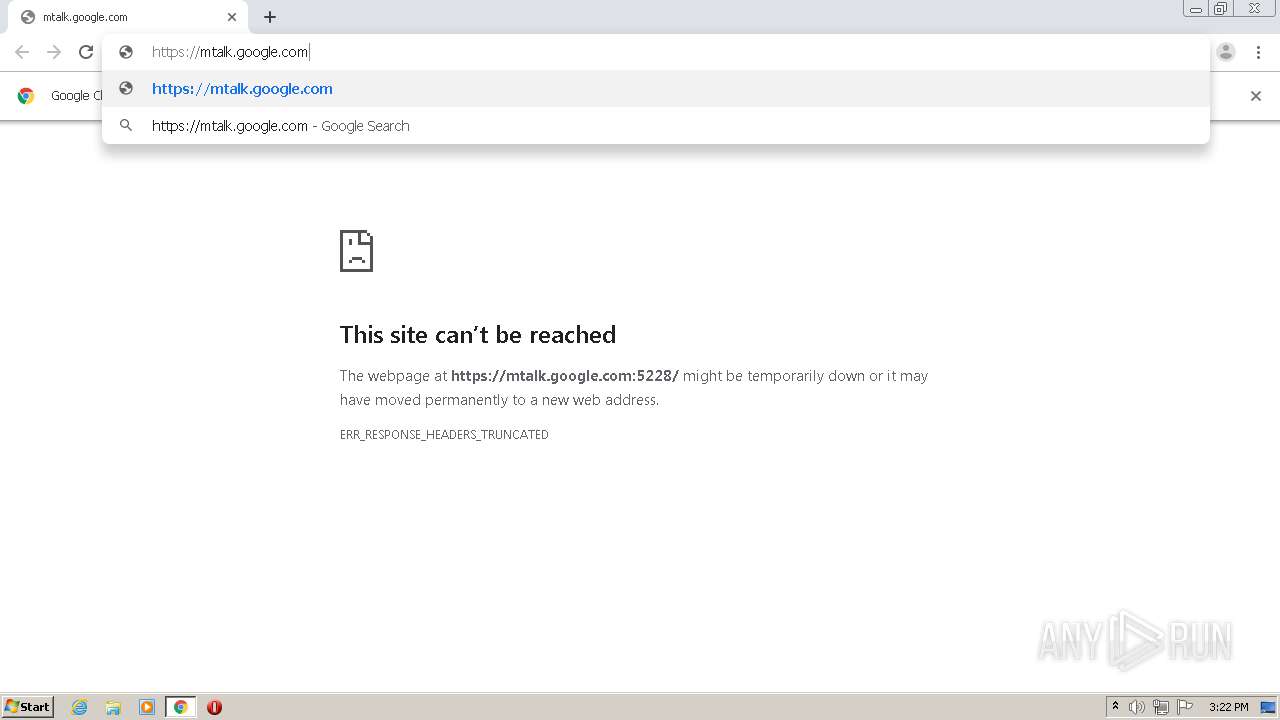1280x720 pixels.
Task: Click the network tray icon
Action: coord(1161,707)
